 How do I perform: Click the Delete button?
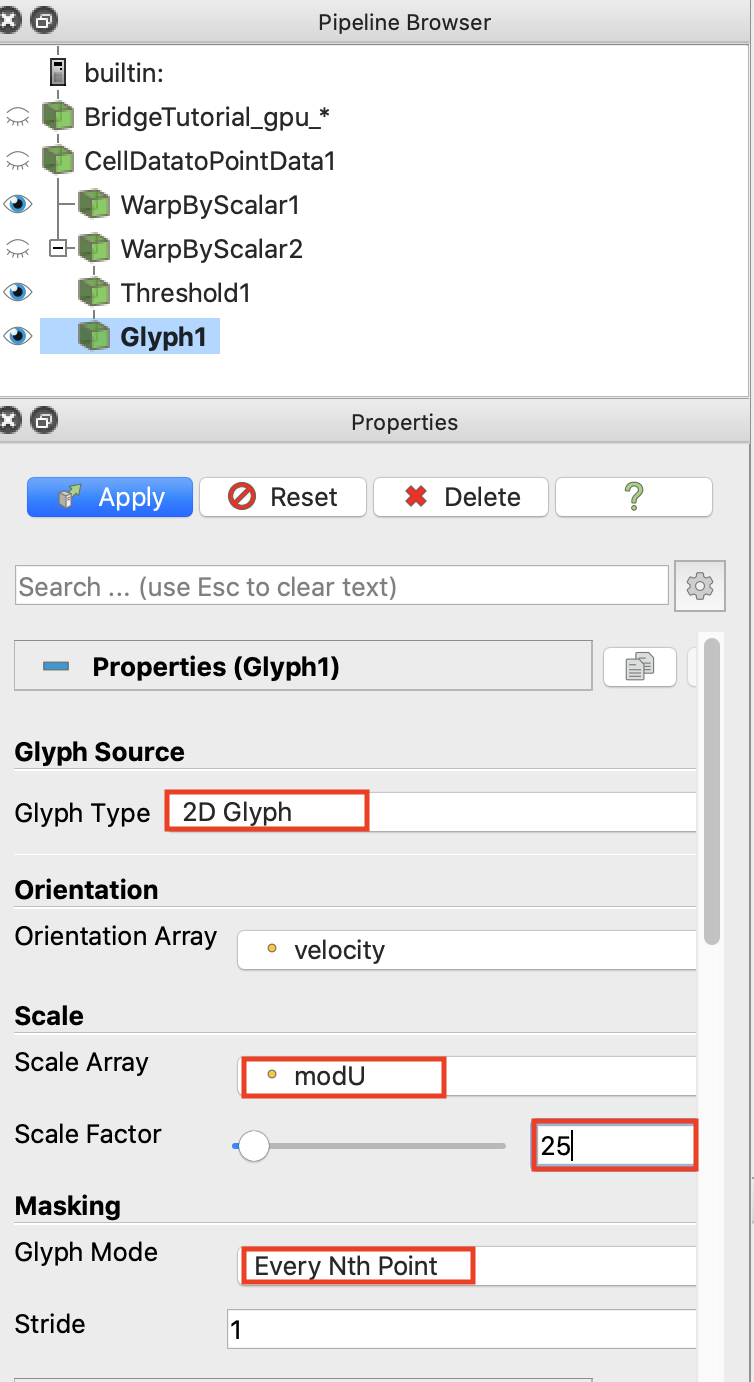(x=461, y=497)
